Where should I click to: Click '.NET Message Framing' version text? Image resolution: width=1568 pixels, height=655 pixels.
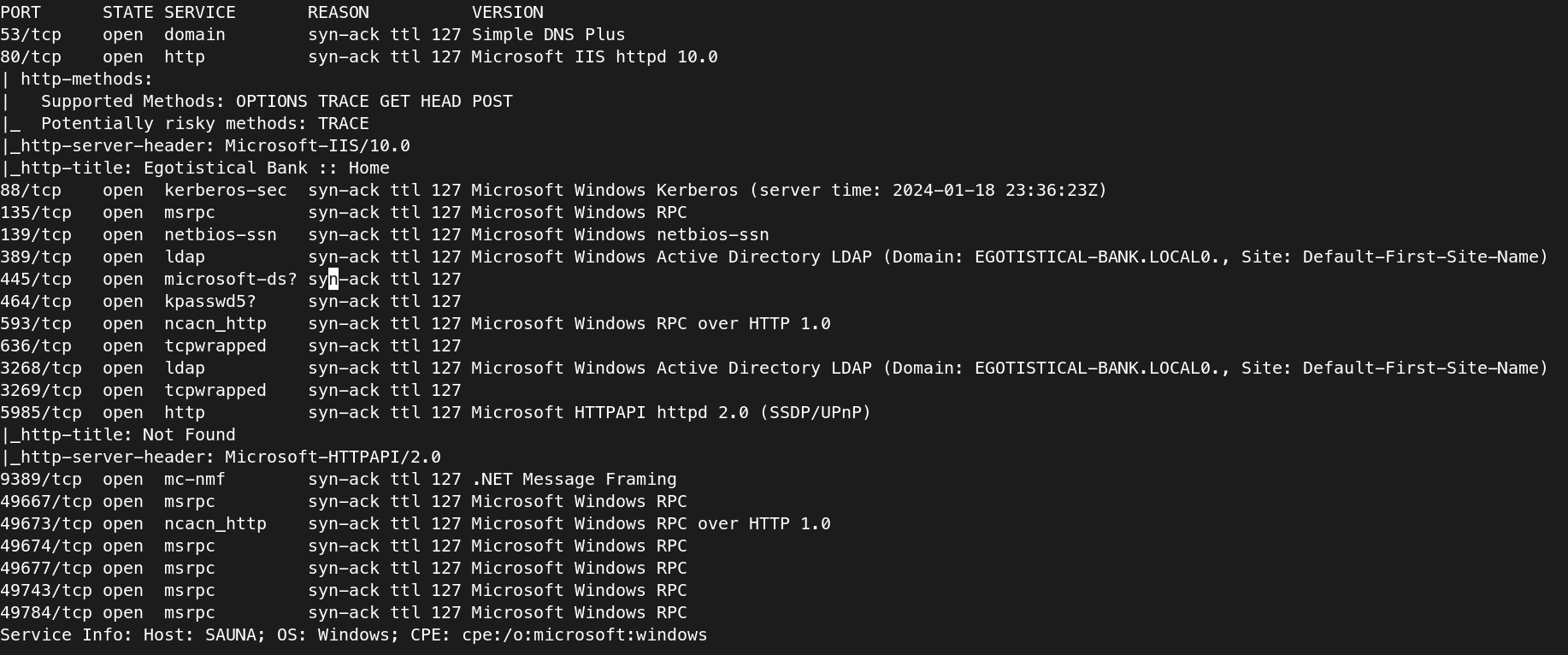tap(574, 480)
